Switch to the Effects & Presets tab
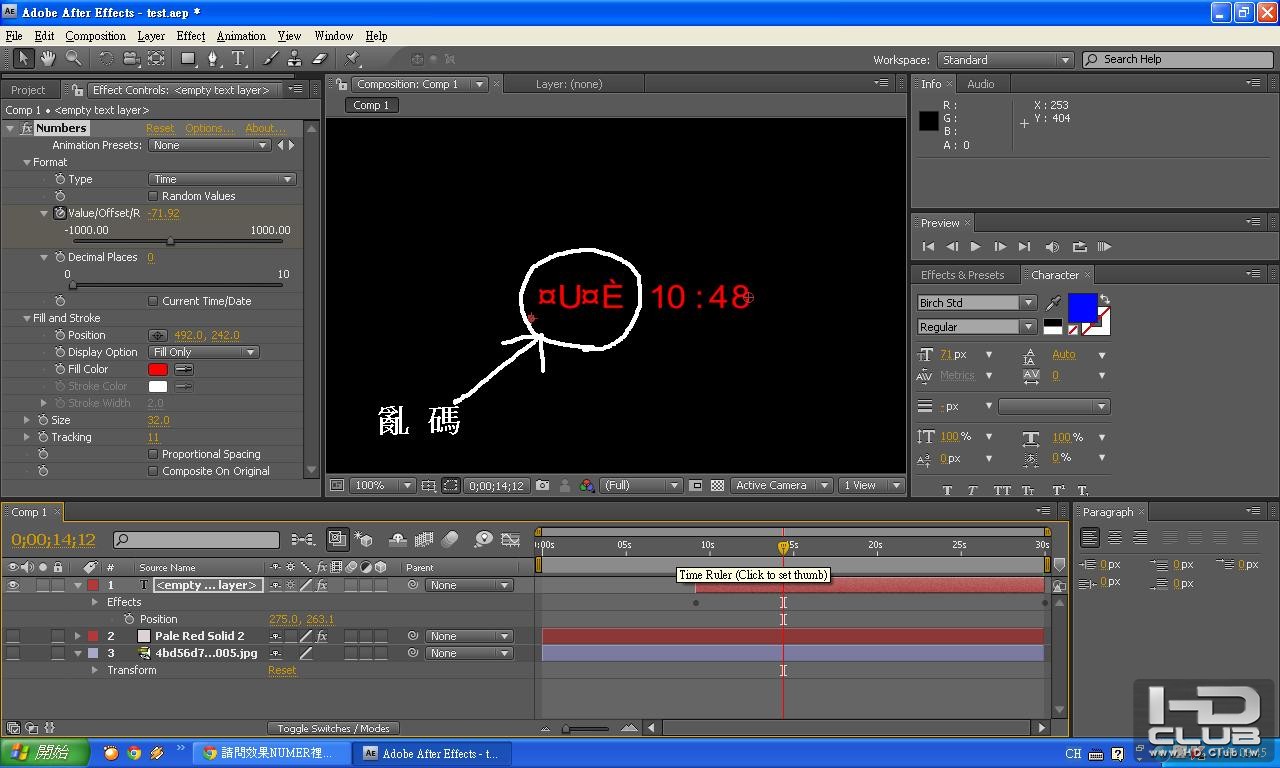The width and height of the screenshot is (1280, 768). (962, 275)
